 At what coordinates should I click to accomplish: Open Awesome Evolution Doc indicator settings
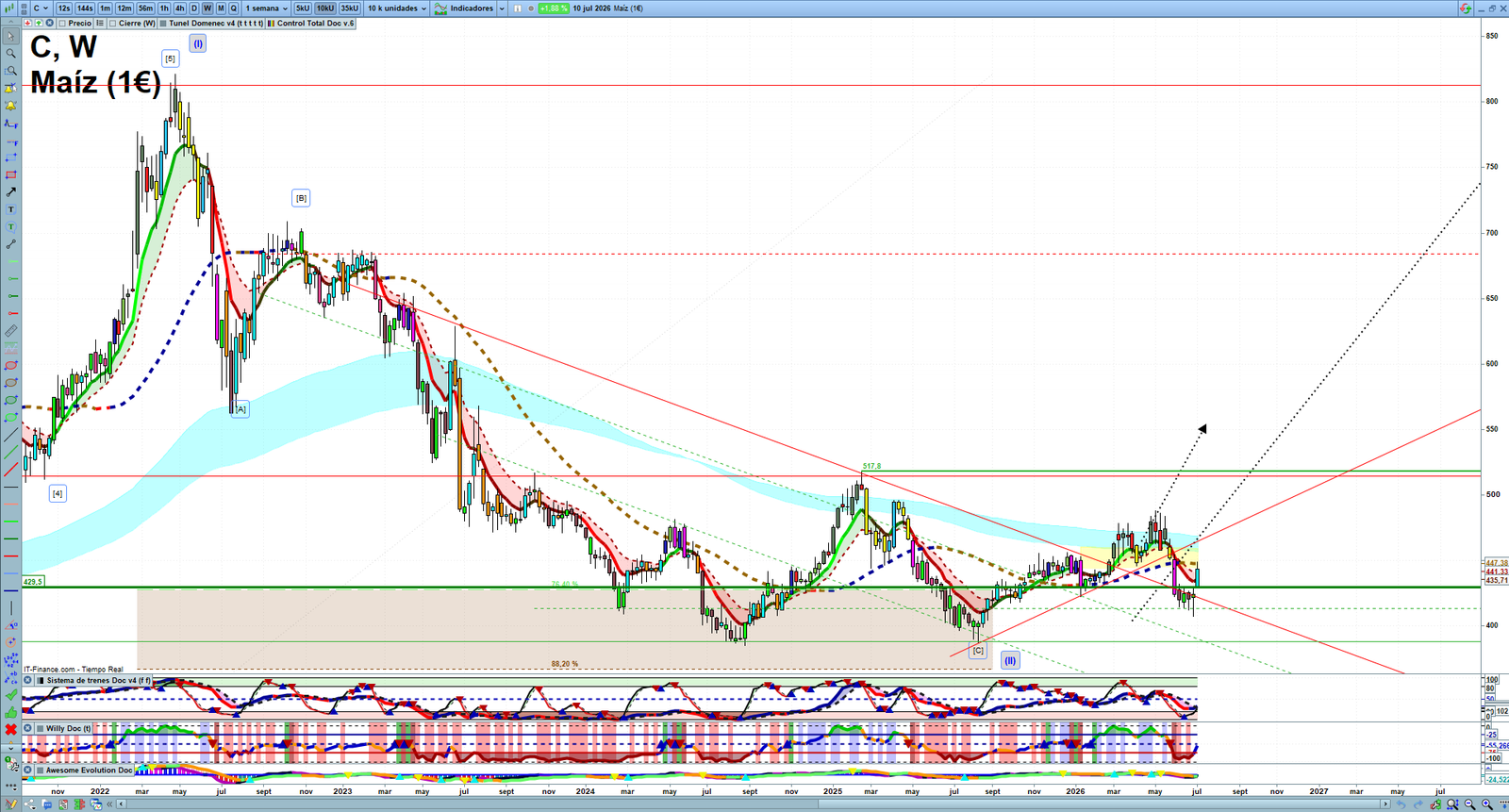(x=85, y=770)
